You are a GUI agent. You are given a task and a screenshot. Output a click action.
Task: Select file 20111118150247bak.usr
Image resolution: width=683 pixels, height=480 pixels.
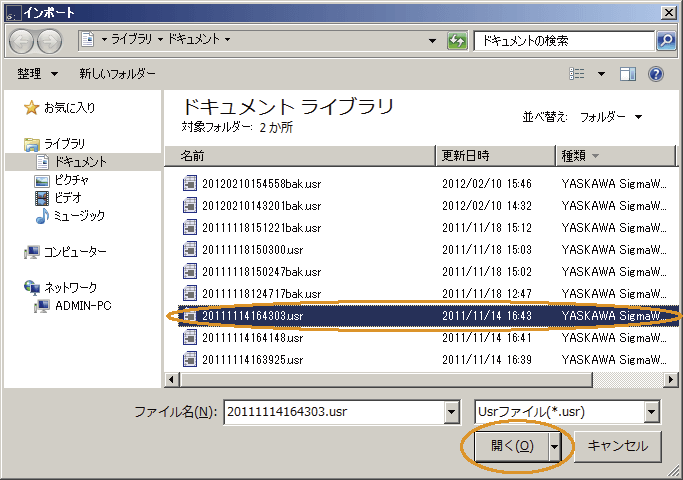[x=261, y=272]
